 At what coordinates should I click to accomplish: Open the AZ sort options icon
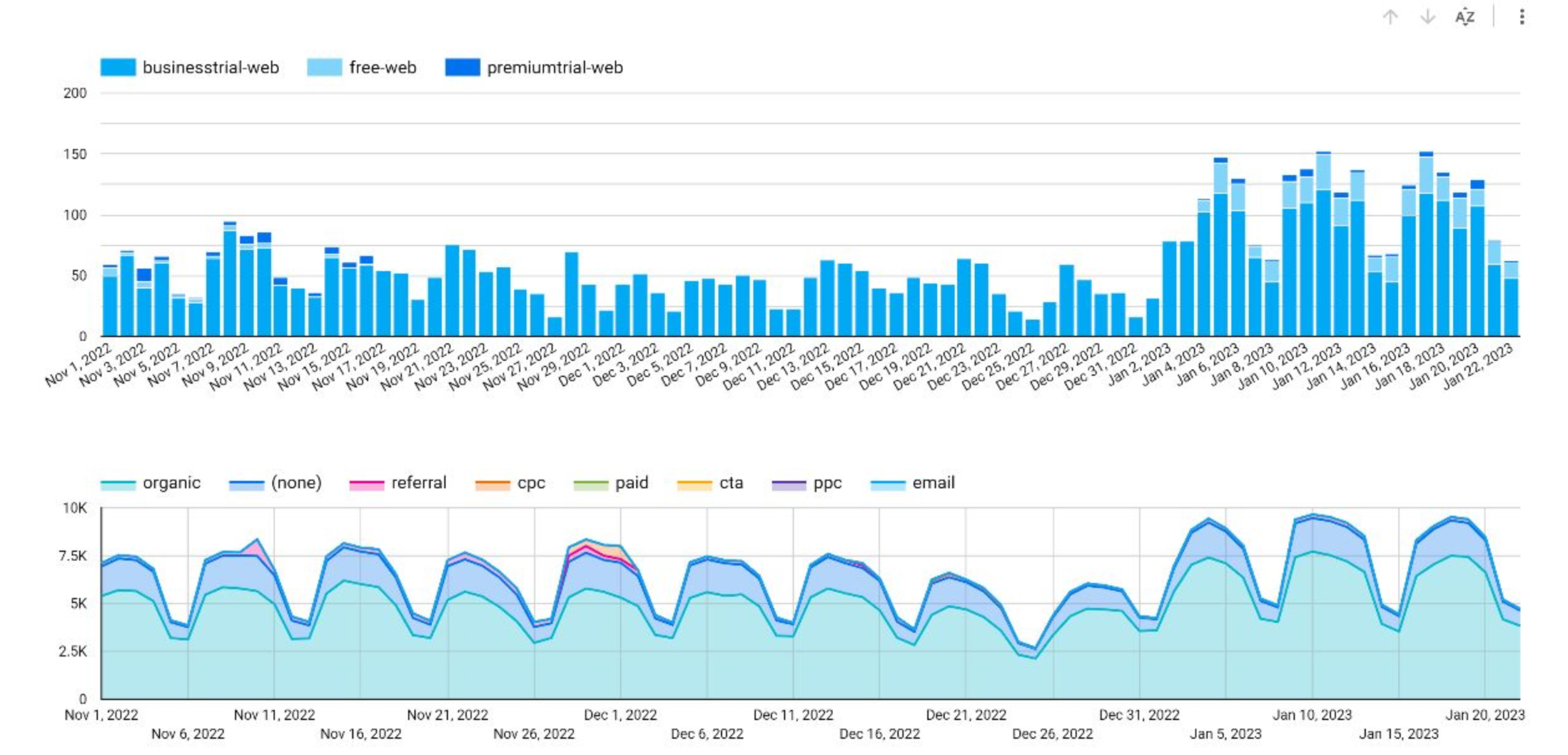pos(1464,17)
